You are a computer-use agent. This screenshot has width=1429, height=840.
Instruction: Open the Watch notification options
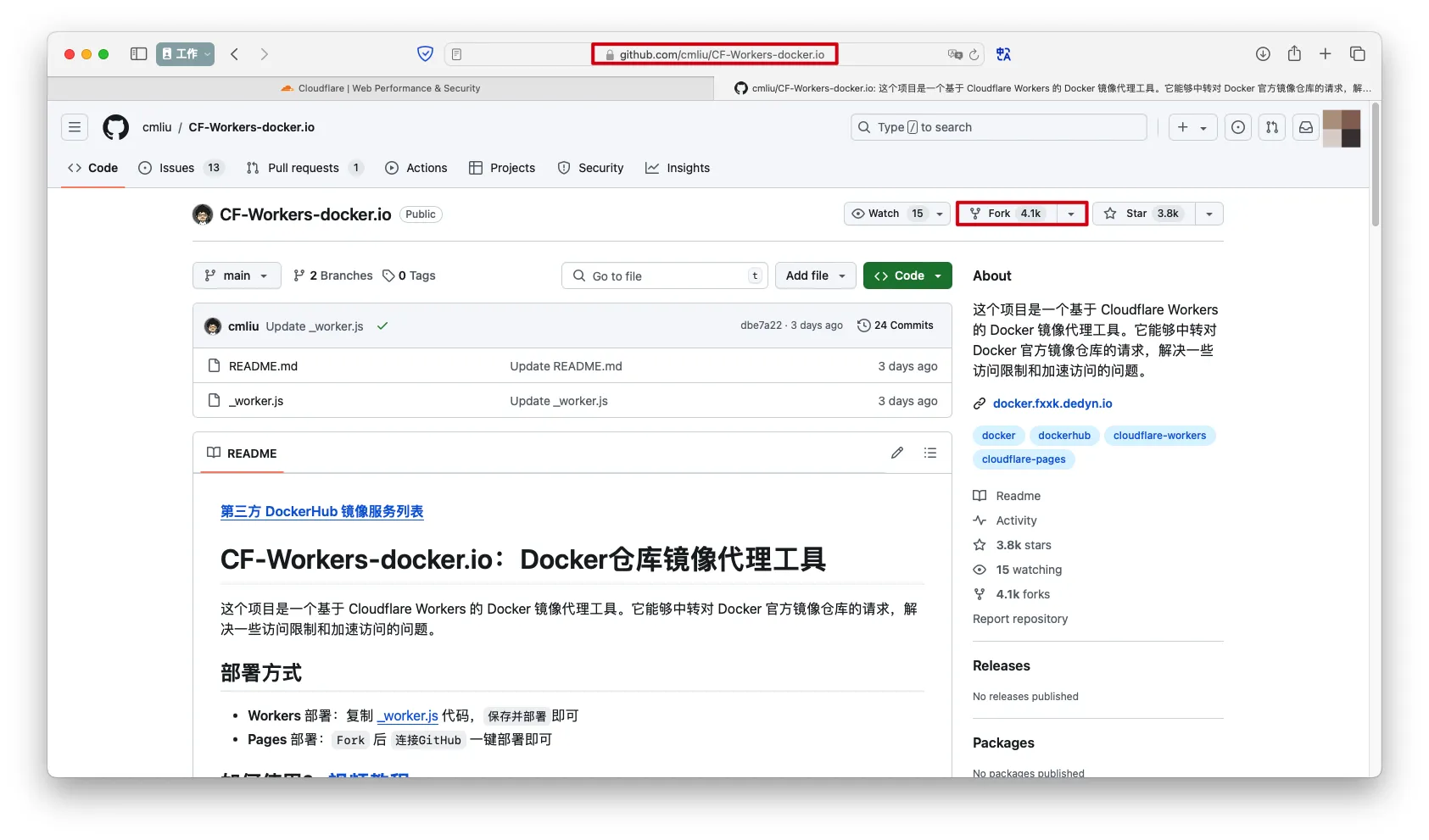(x=897, y=214)
